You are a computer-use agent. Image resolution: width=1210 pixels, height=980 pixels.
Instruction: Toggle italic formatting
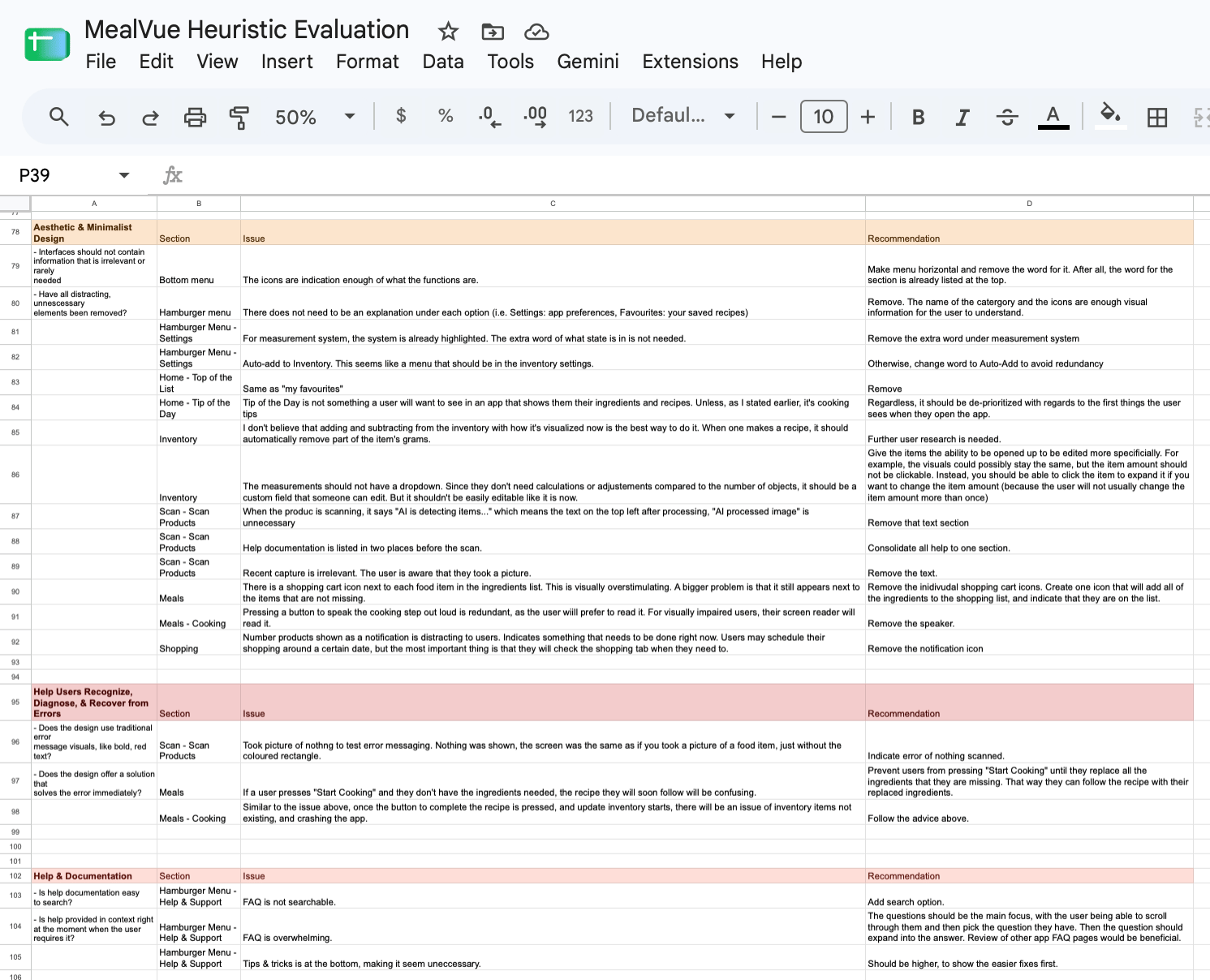coord(962,117)
